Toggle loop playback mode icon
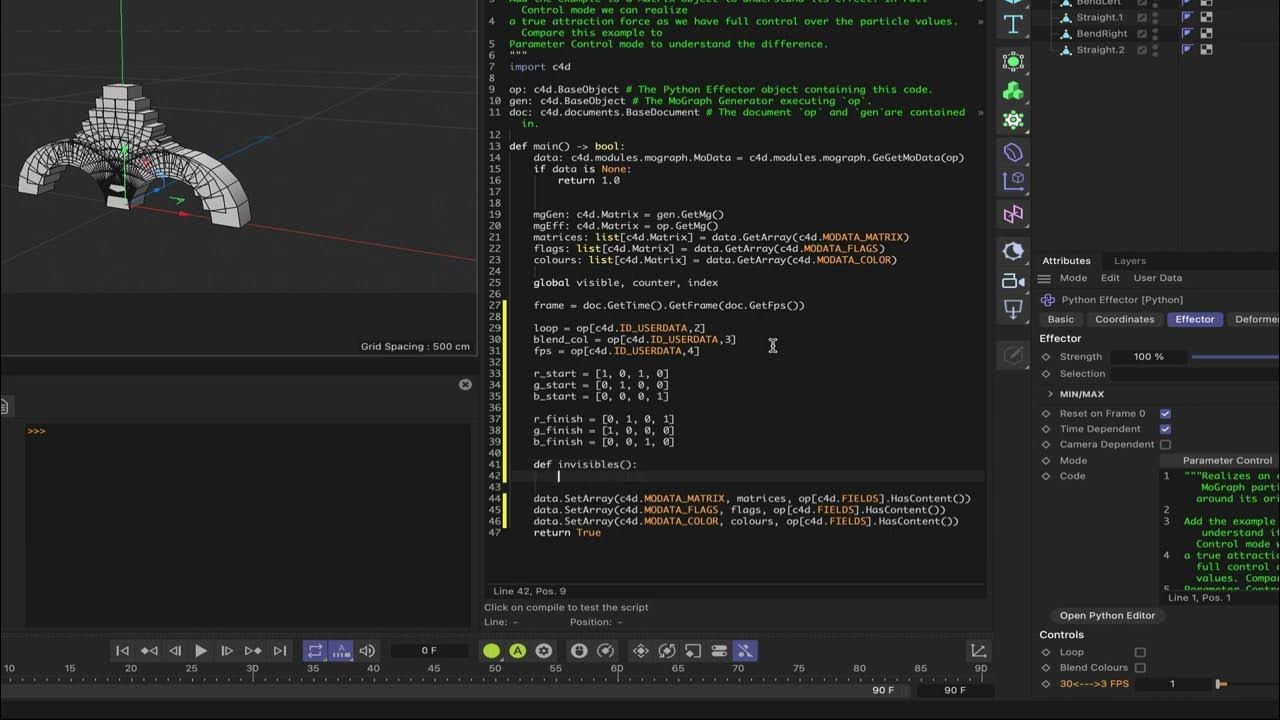Image resolution: width=1280 pixels, height=720 pixels. pyautogui.click(x=315, y=651)
